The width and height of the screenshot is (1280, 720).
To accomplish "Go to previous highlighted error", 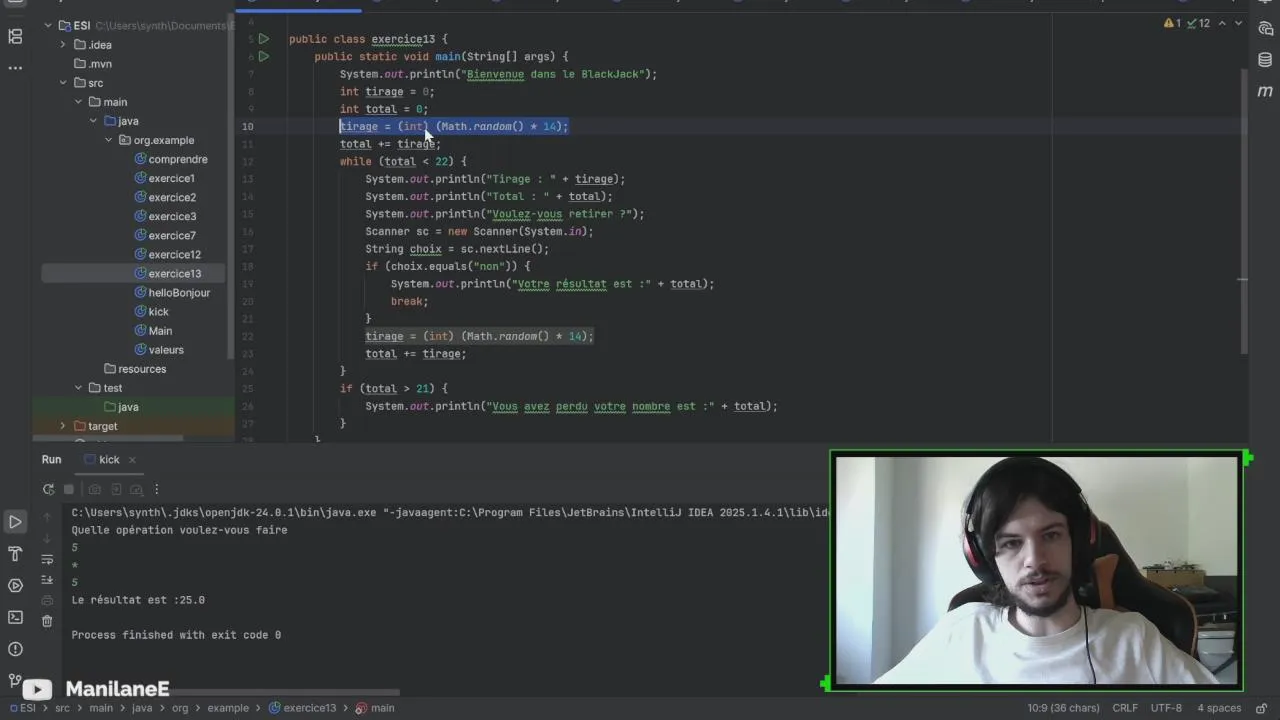I will [x=1223, y=23].
